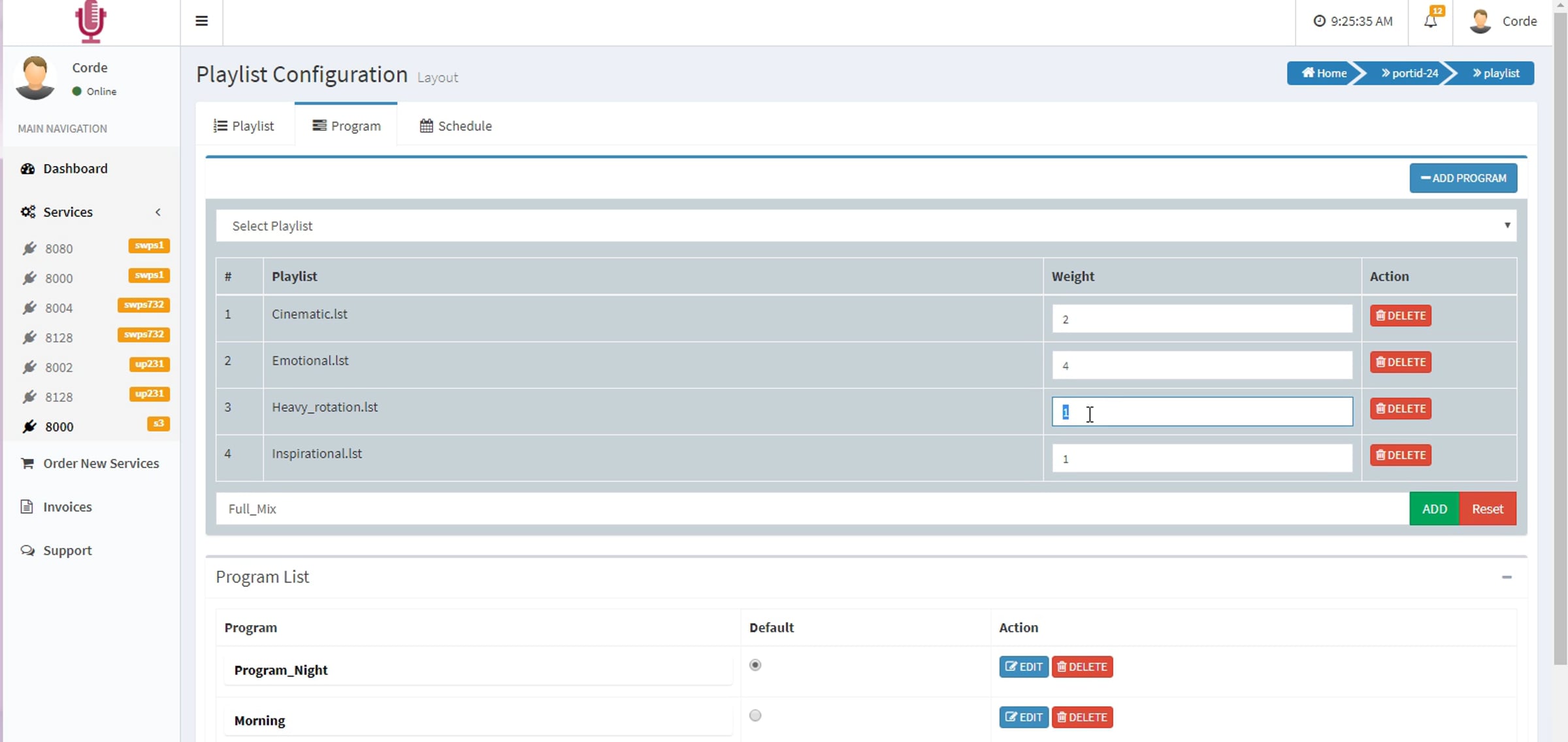Open the notifications bell icon
The width and height of the screenshot is (1568, 742).
point(1430,21)
